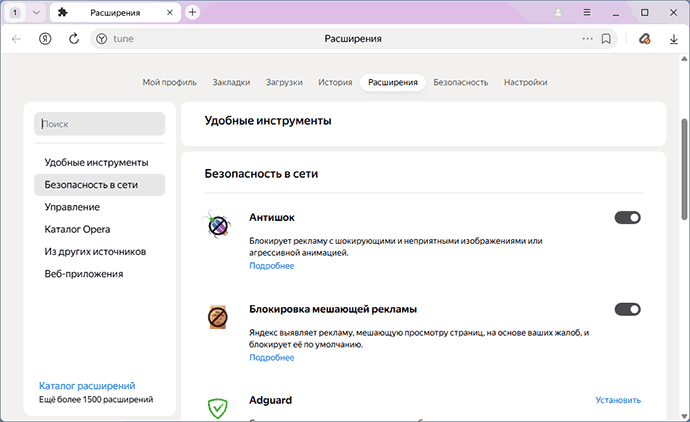Click the address bar showing tune
The image size is (690, 422).
click(354, 39)
